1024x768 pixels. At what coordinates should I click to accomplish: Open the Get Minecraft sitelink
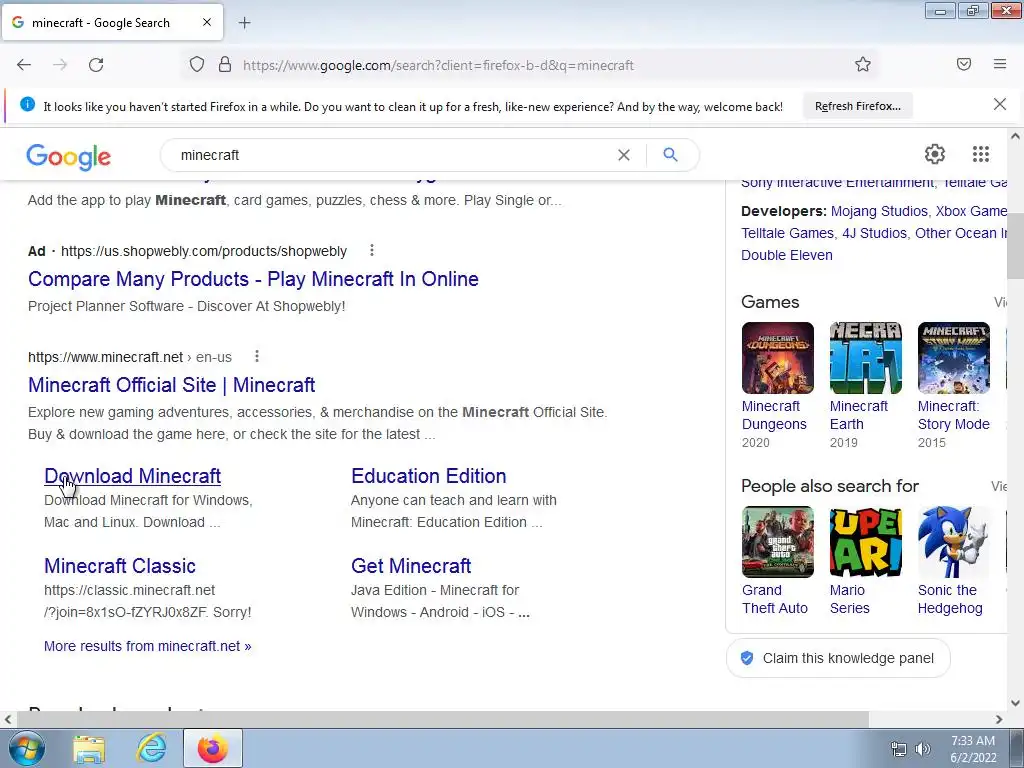tap(411, 566)
